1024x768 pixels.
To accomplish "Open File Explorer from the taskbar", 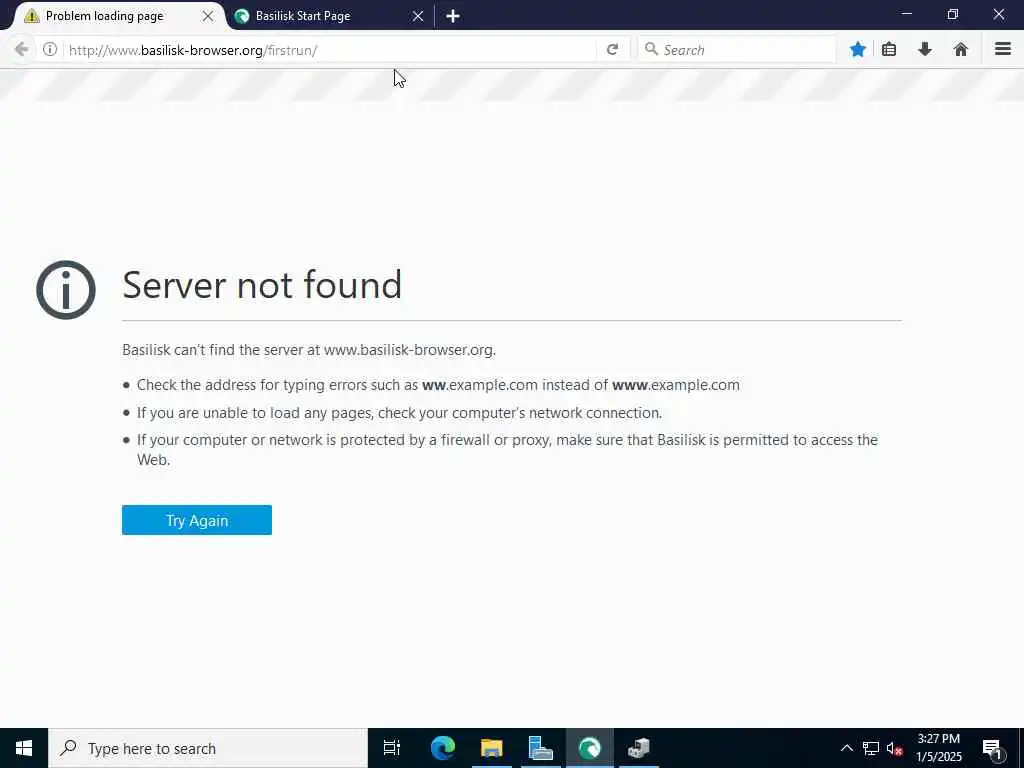I will point(491,748).
